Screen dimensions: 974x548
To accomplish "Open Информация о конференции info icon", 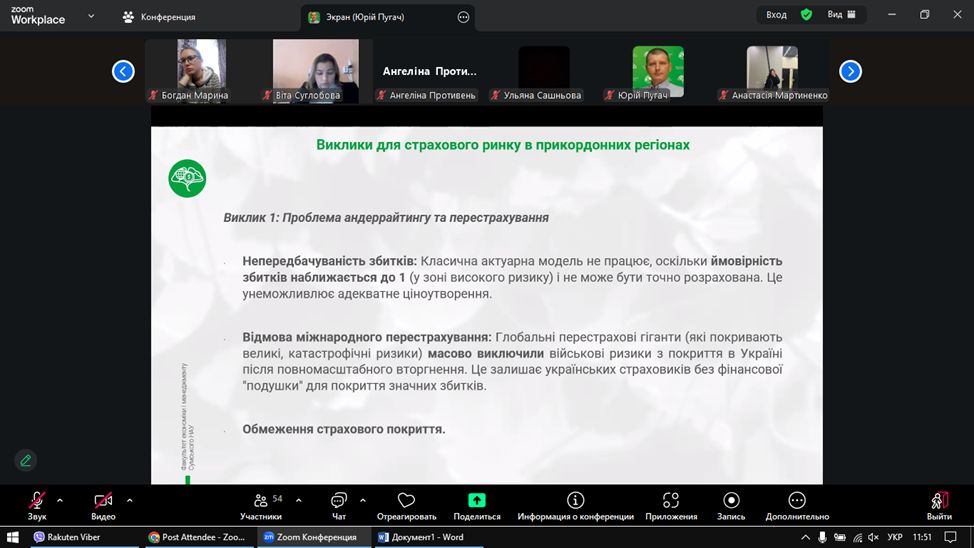I will (575, 505).
